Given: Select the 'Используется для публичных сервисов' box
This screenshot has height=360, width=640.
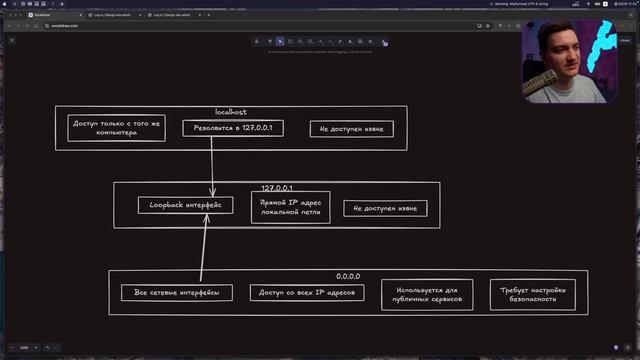Looking at the screenshot, I should click(427, 295).
